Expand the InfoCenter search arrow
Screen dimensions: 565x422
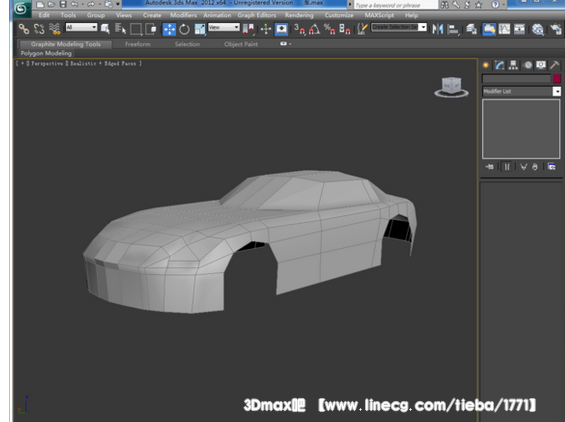[350, 5]
